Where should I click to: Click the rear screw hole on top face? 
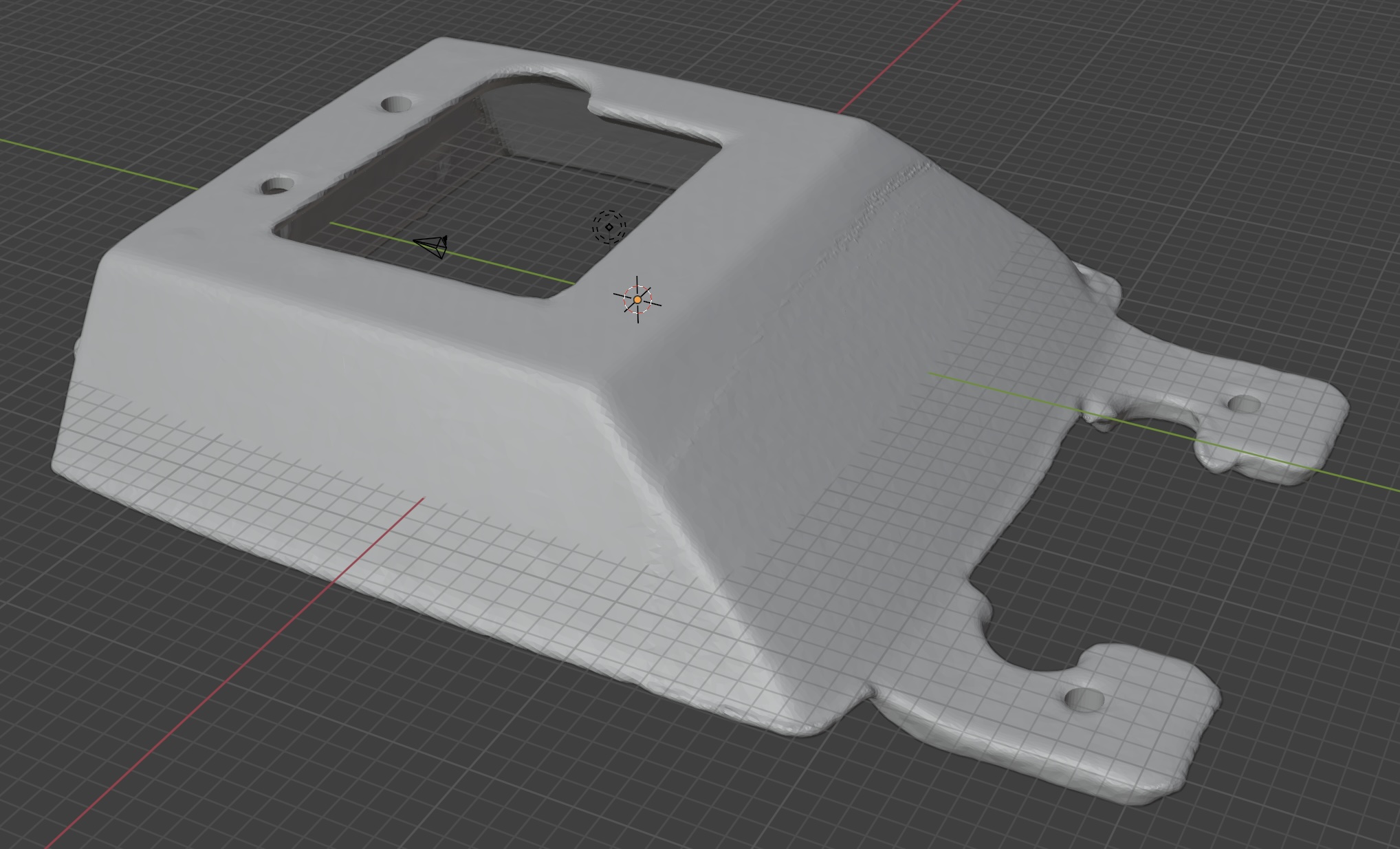(396, 105)
